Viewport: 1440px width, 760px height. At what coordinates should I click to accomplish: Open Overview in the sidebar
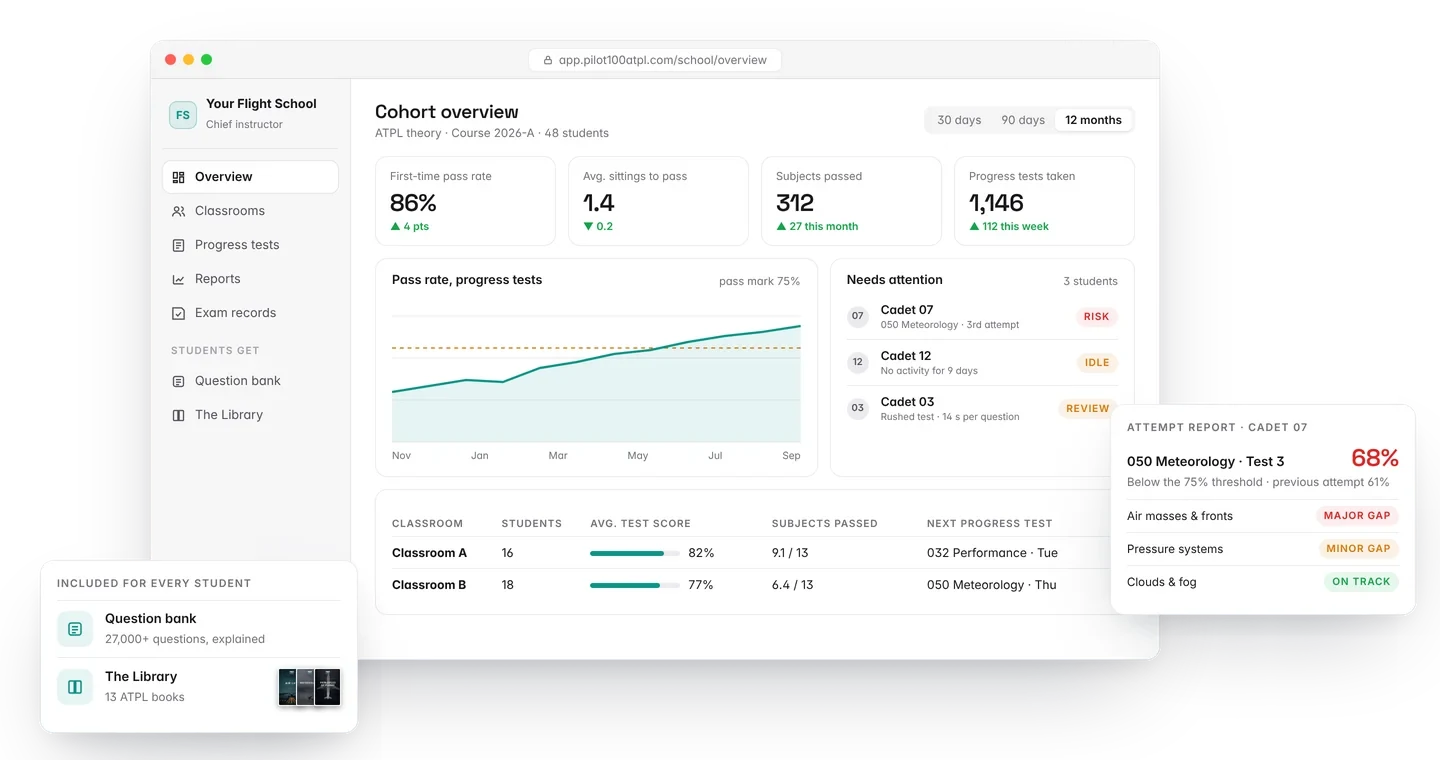(x=250, y=177)
